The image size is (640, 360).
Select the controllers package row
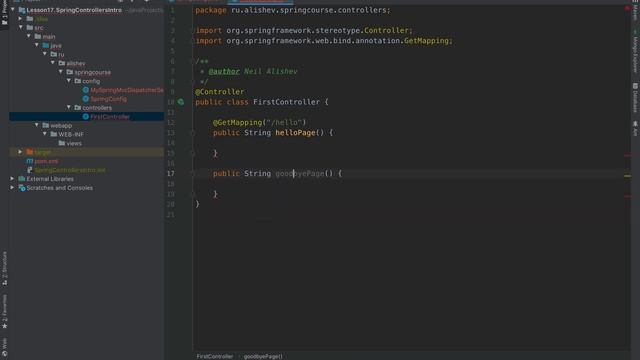coord(87,107)
